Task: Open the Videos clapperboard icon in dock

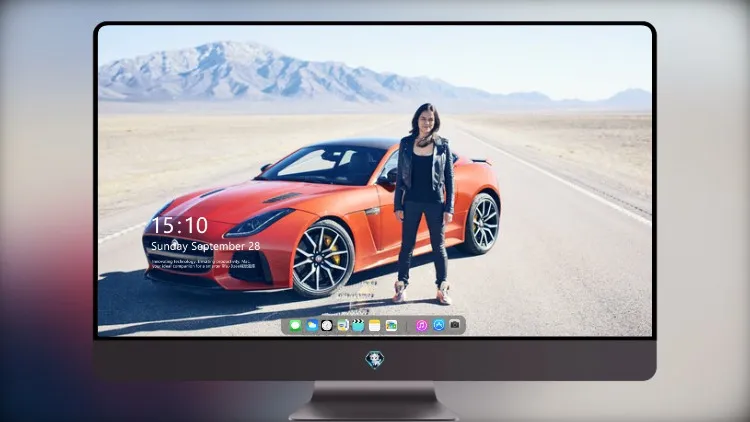Action: pos(358,325)
